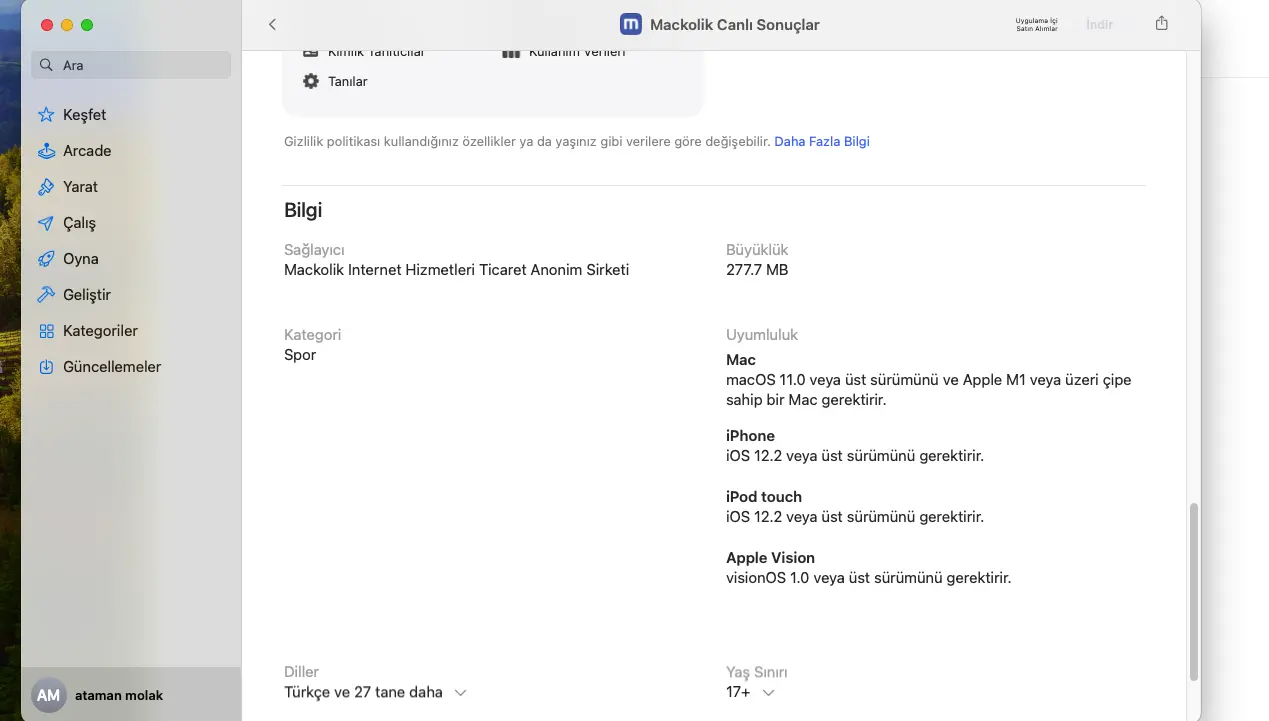The image size is (1269, 721).
Task: Click the Bilgi section heading
Action: [303, 210]
